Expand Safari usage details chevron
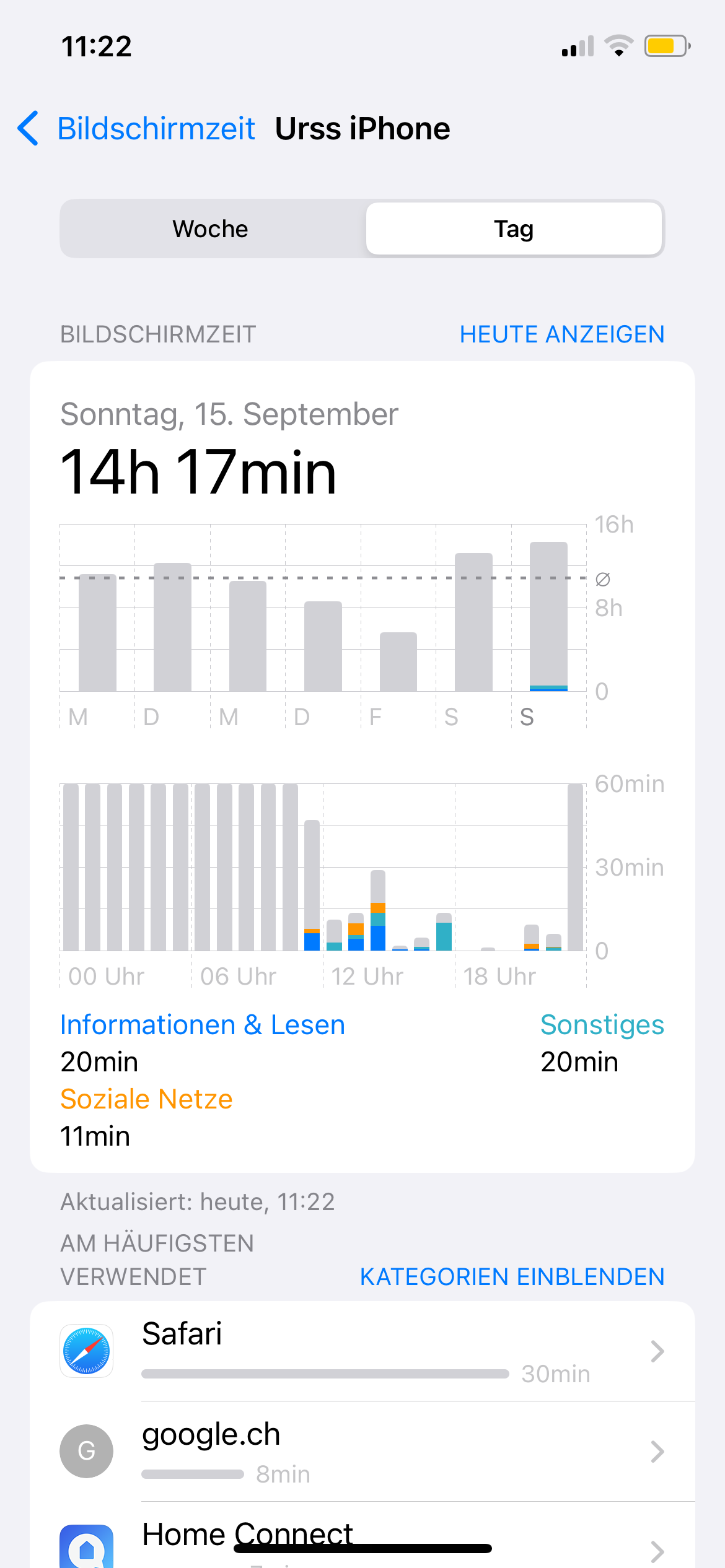The width and height of the screenshot is (725, 1568). click(657, 1351)
